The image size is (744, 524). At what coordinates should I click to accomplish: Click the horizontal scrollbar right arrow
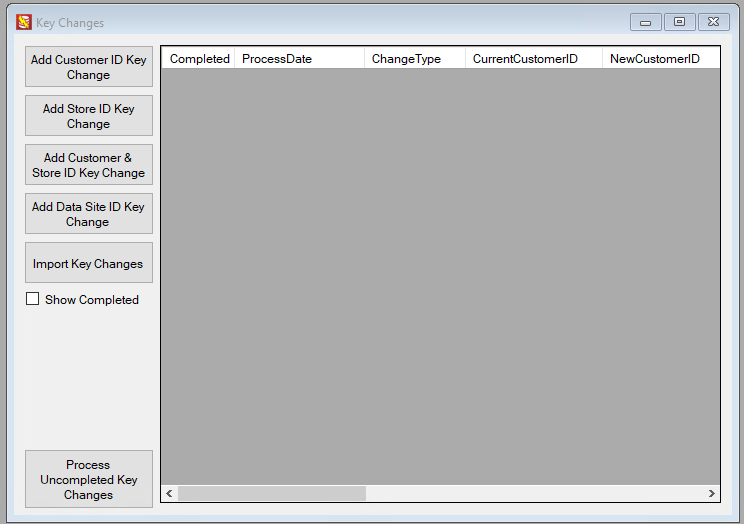[711, 494]
